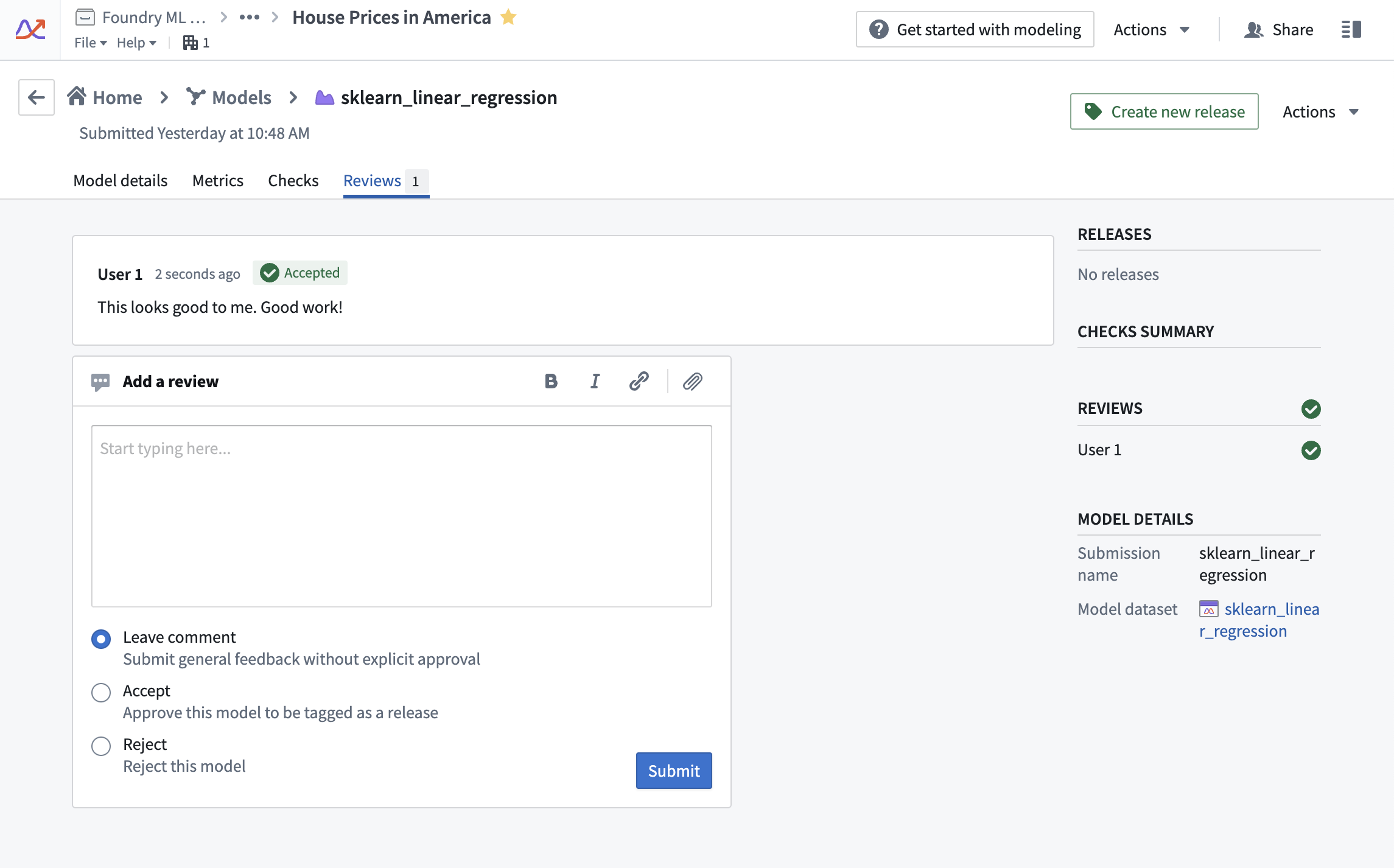Toggle bold formatting in review editor
Viewport: 1394px width, 868px height.
coord(551,382)
